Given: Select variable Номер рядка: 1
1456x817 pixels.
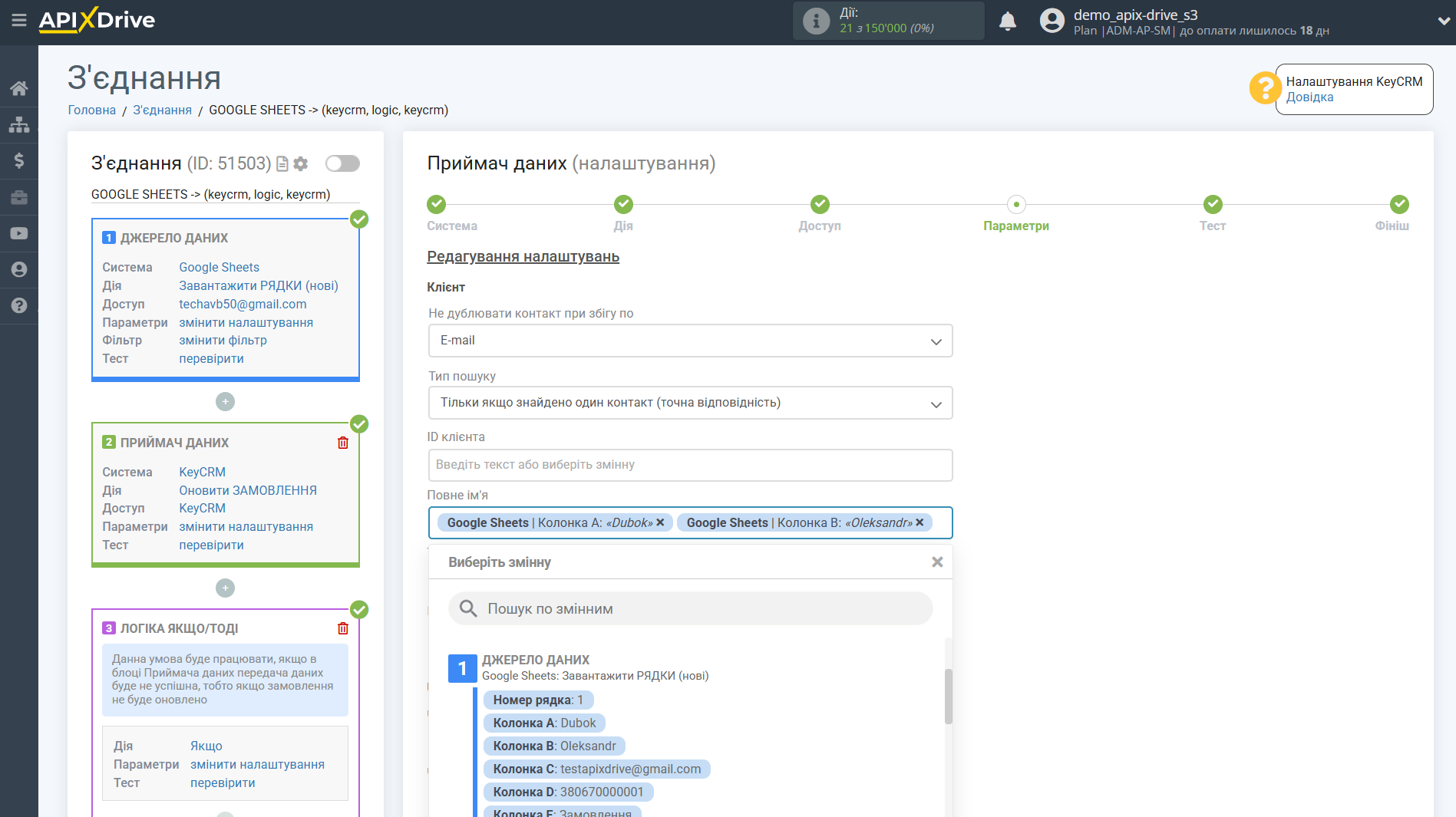Looking at the screenshot, I should (x=538, y=700).
